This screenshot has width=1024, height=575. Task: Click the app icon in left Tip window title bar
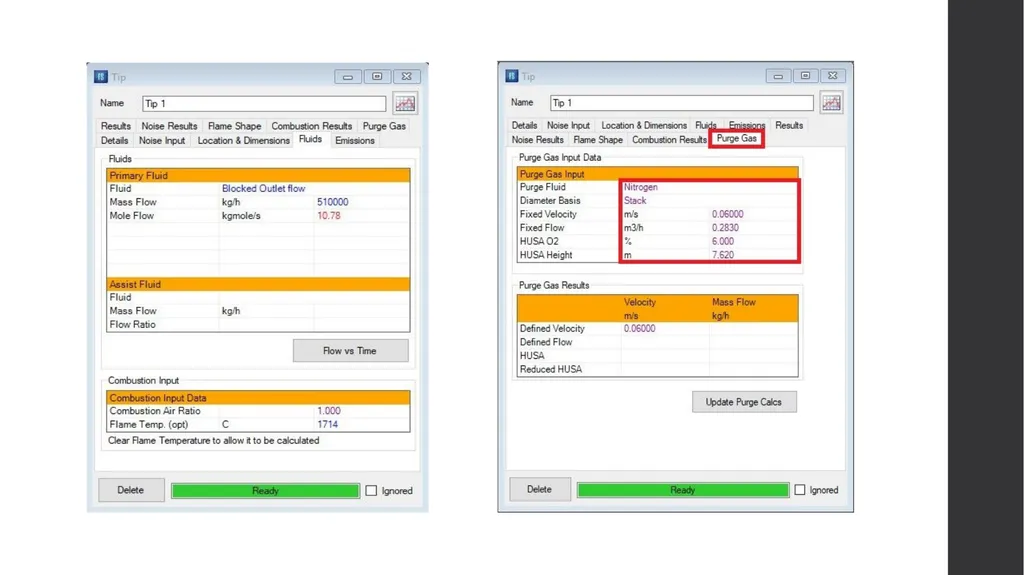pos(101,77)
